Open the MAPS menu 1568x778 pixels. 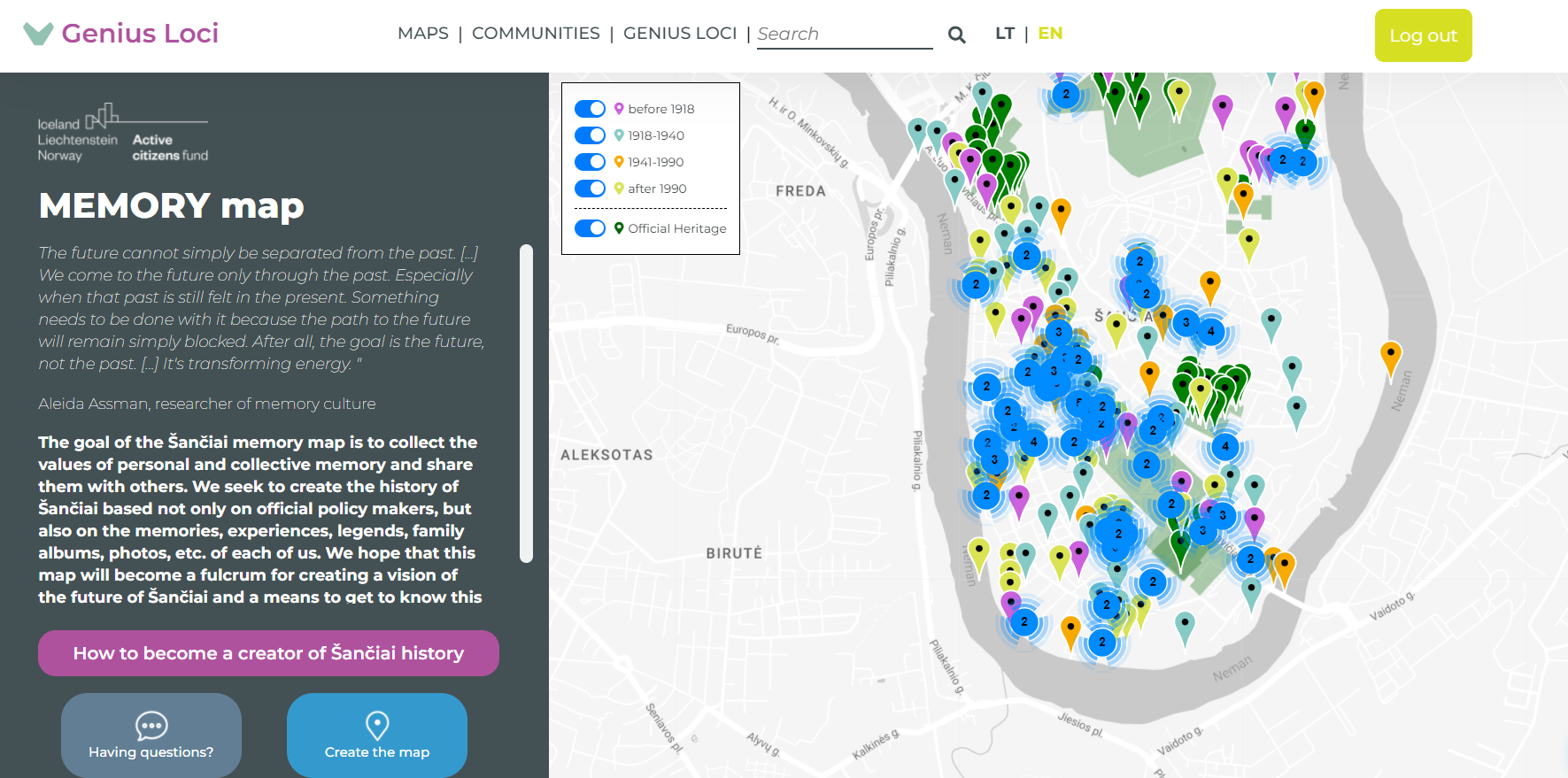[x=423, y=34]
